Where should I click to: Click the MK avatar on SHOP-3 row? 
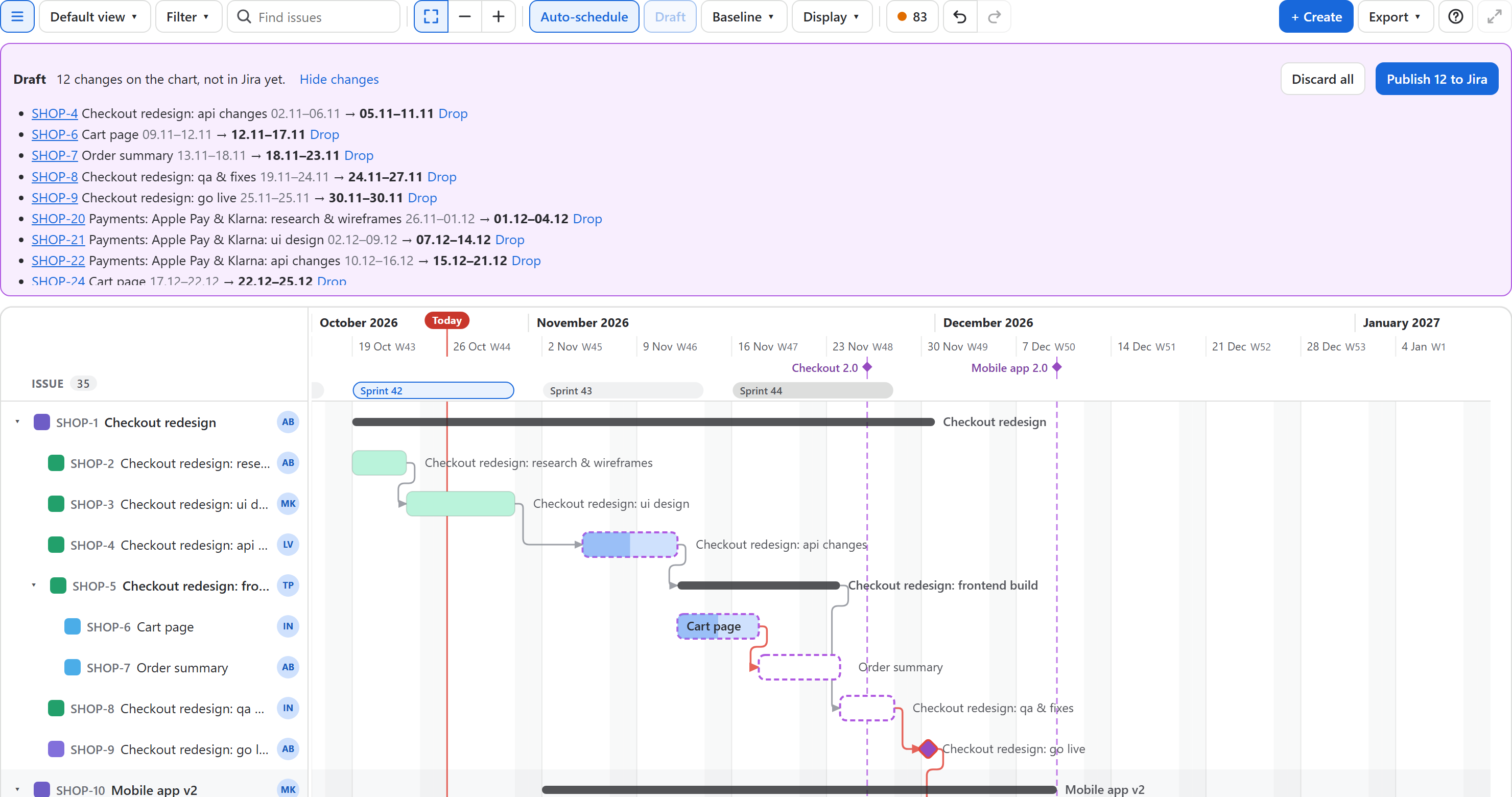coord(288,504)
